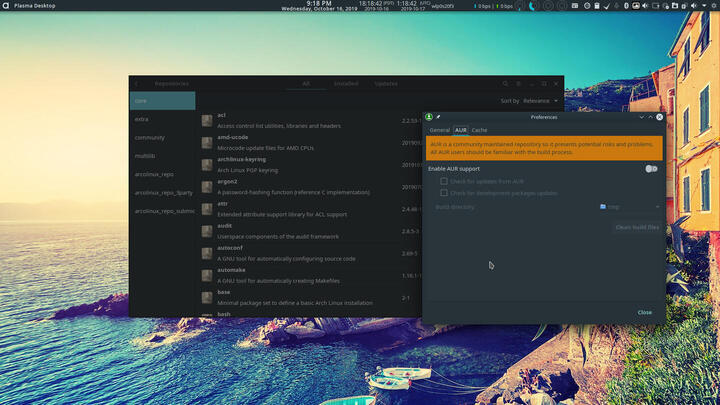Open the Updates tab in package manager
720x405 pixels.
[x=386, y=84]
